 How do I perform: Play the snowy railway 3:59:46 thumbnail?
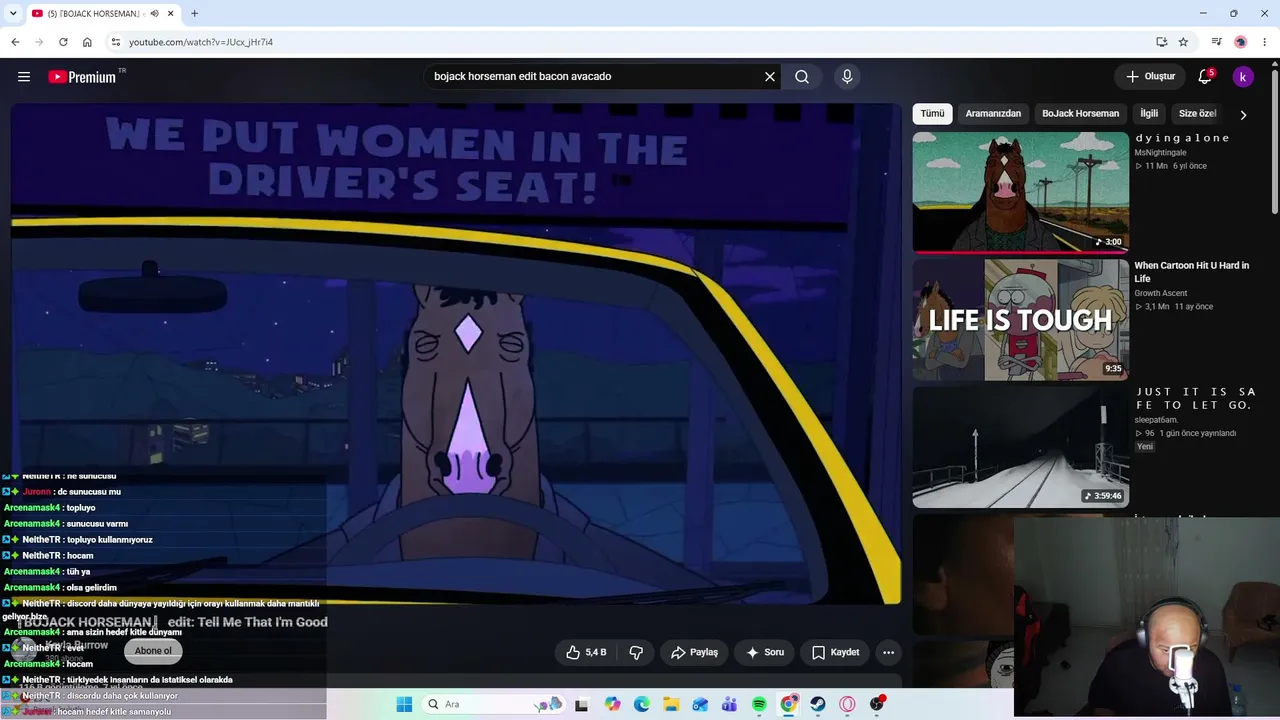coord(1020,447)
